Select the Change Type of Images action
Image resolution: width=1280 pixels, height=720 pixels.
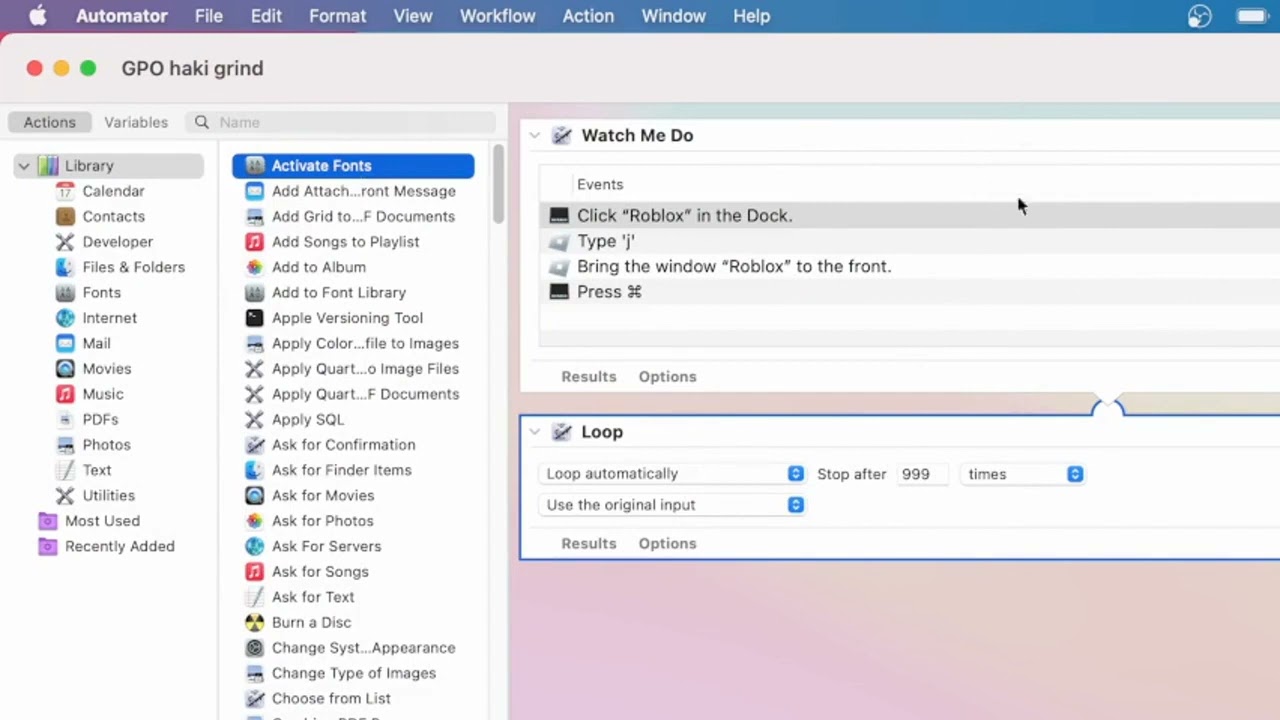point(353,673)
